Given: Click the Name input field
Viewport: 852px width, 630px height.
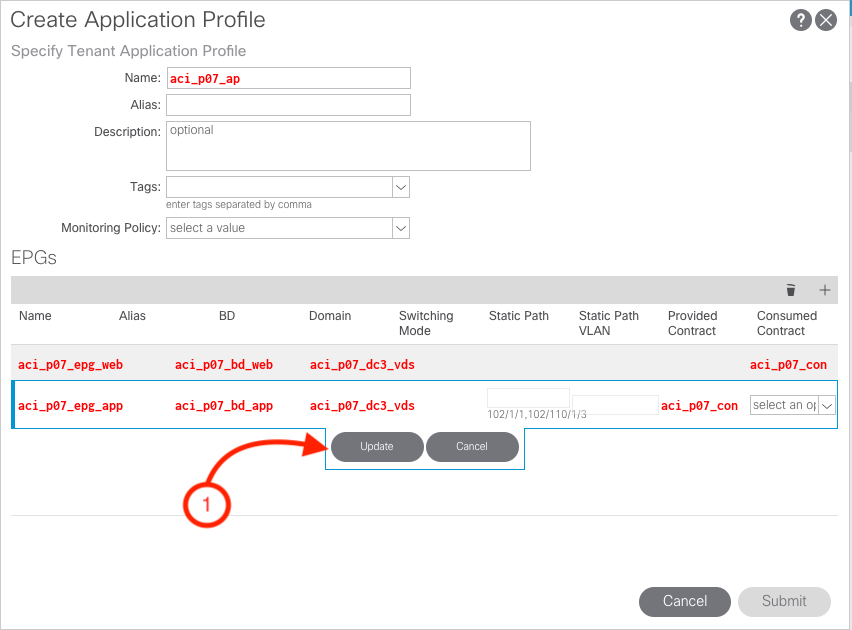Looking at the screenshot, I should (x=288, y=78).
